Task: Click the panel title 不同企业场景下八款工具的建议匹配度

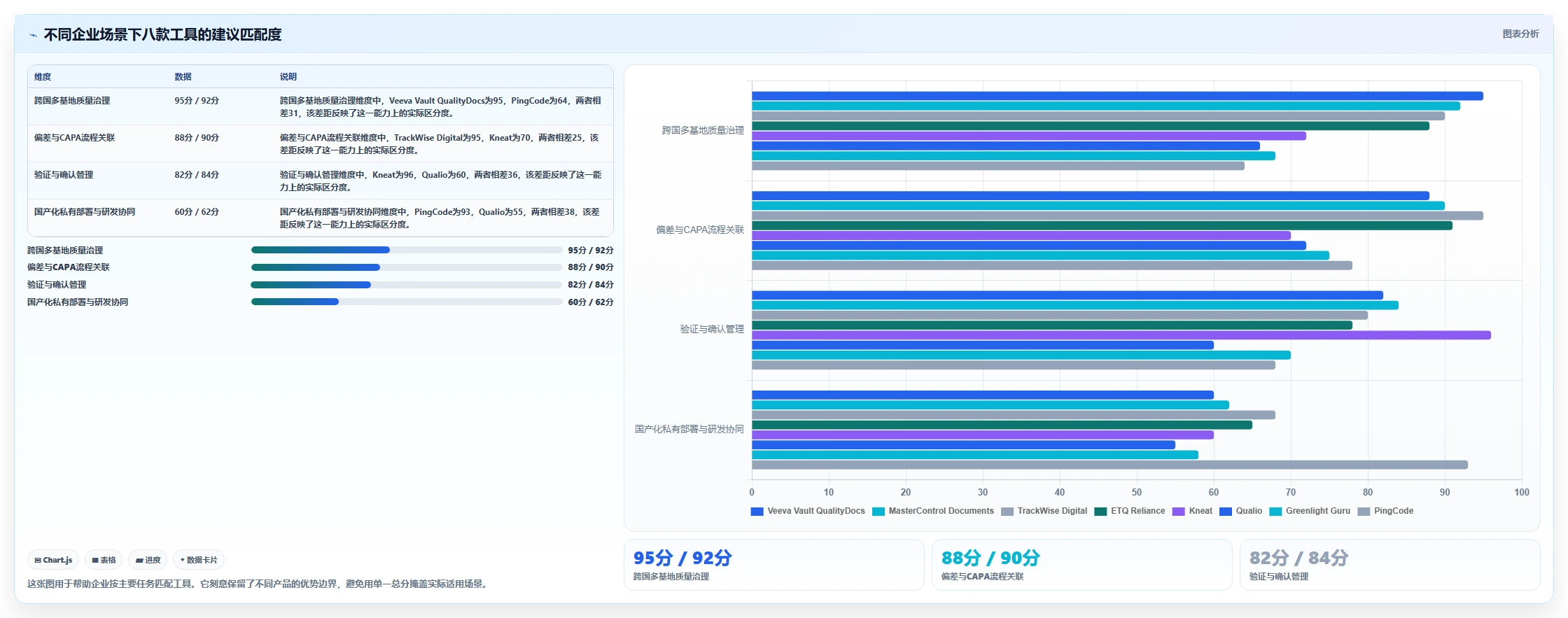Action: (162, 35)
